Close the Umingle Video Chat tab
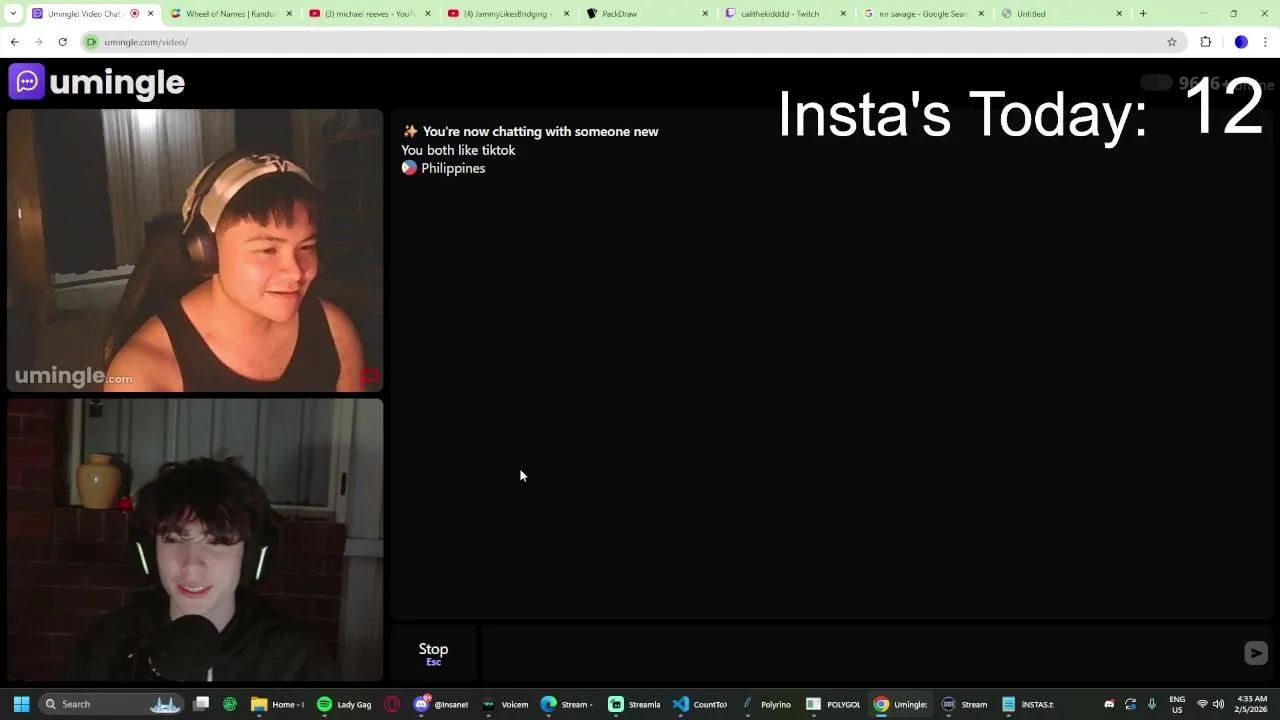 click(x=151, y=14)
